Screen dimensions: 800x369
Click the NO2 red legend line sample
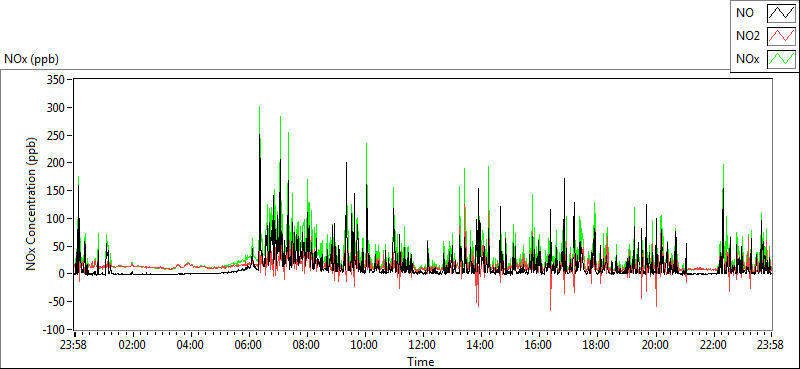point(781,36)
